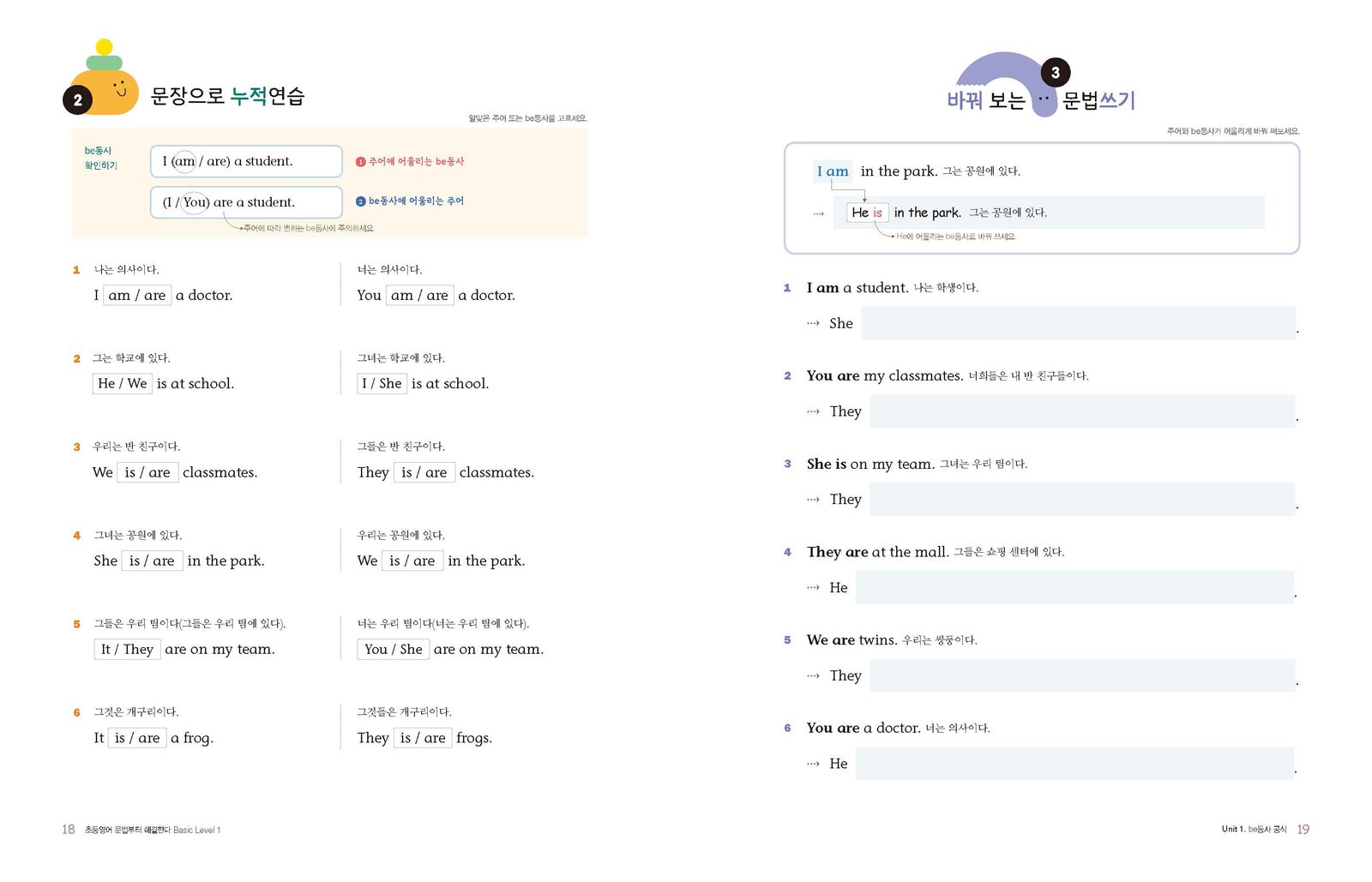
Task: Click 'is / are' box in 'It ... a frog'
Action: (x=137, y=738)
